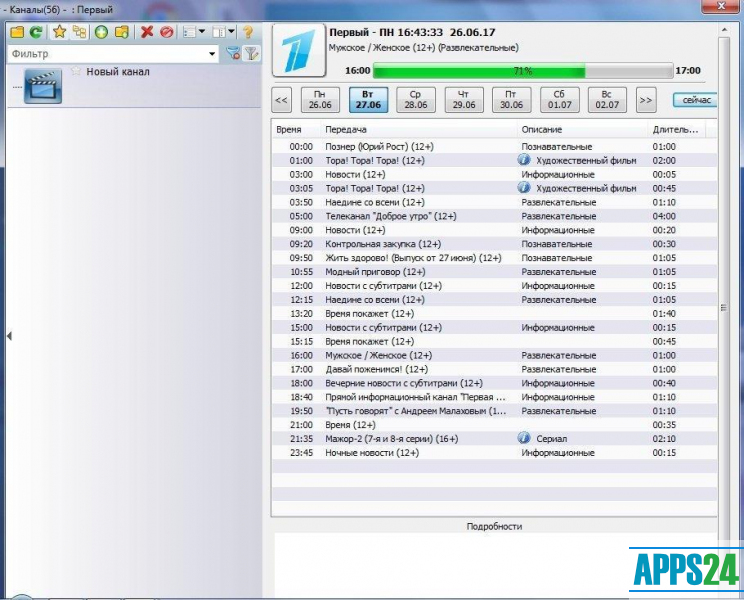Click the add folder icon in toolbar
The height and width of the screenshot is (600, 744).
pyautogui.click(x=122, y=32)
